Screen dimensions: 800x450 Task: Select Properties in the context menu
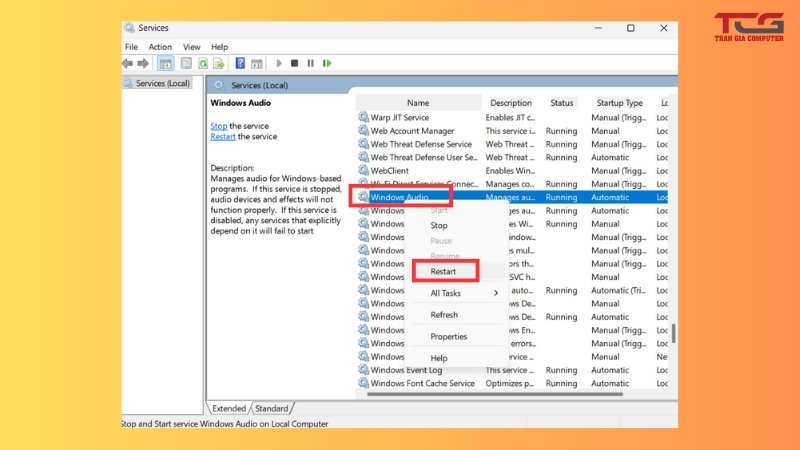click(x=448, y=337)
